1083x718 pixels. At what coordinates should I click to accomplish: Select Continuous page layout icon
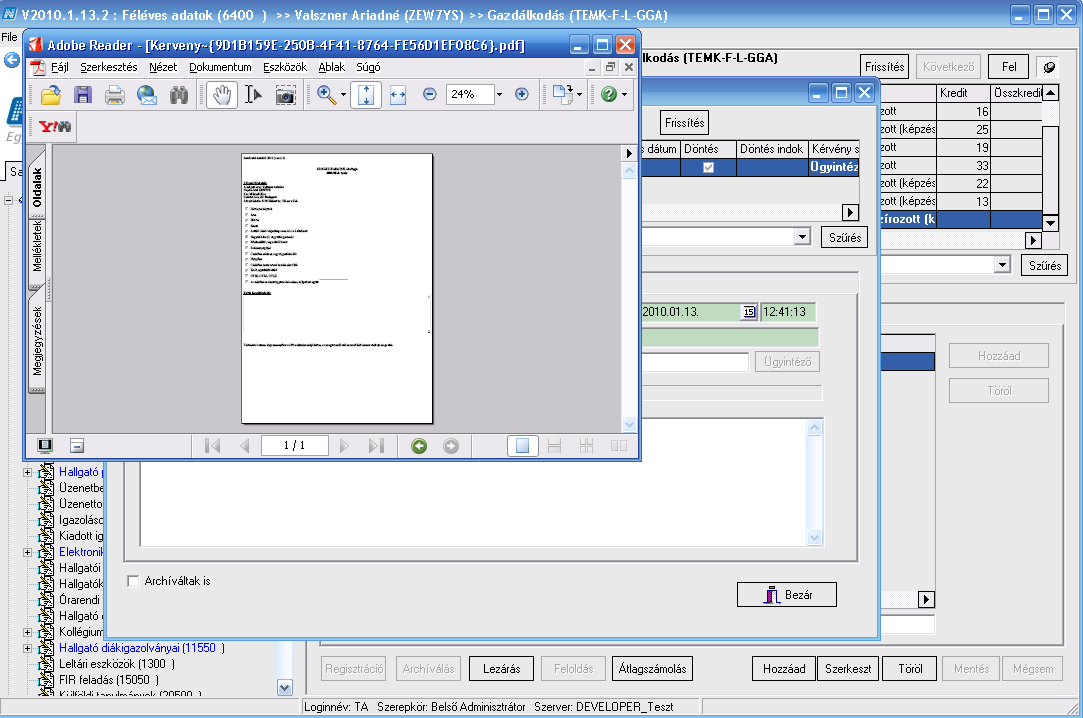tap(555, 446)
